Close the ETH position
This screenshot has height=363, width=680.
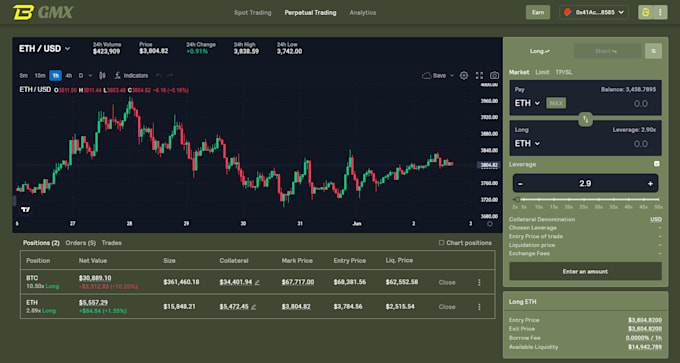point(447,307)
